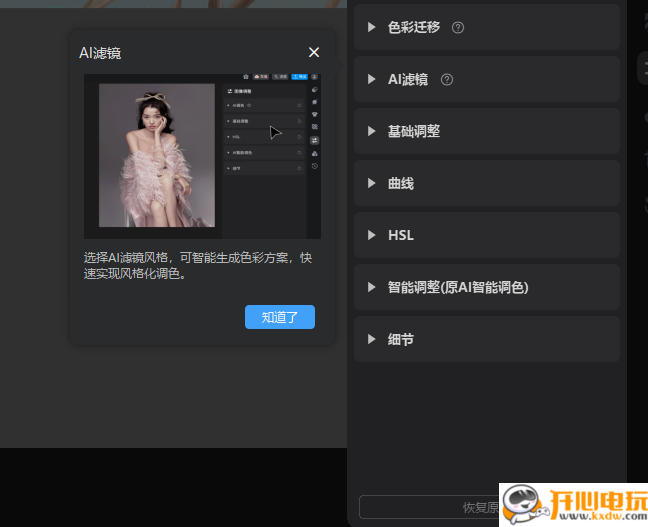This screenshot has height=527, width=648.
Task: Expand 智能调整(原AI智能调色) section arrow
Action: [x=372, y=287]
